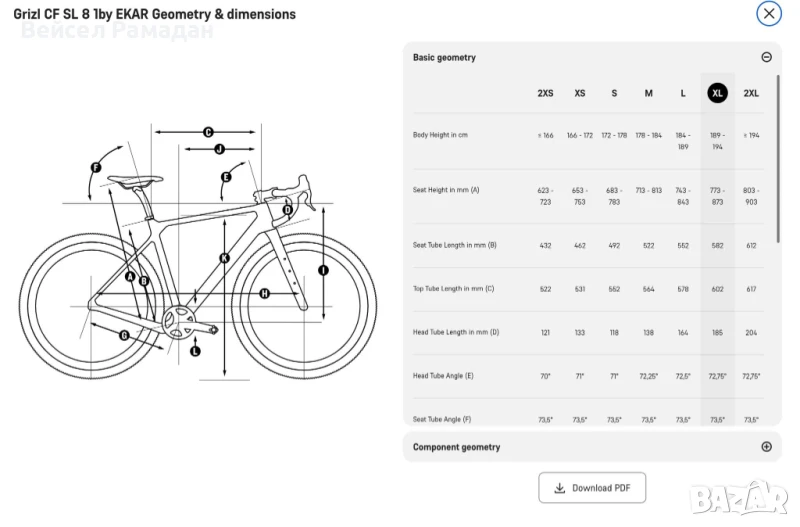Image resolution: width=800 pixels, height=527 pixels.
Task: Click the highlighted XL size badge
Action: coord(717,93)
